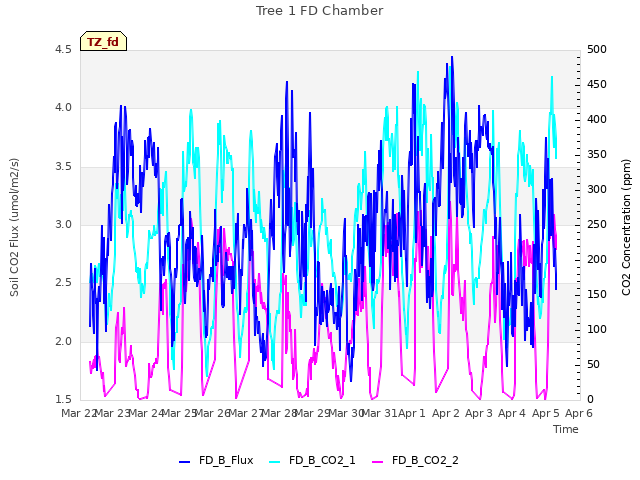The height and width of the screenshot is (480, 640).
Task: Click the magenta FD_B_CO2_2 legend swatch
Action: click(378, 462)
